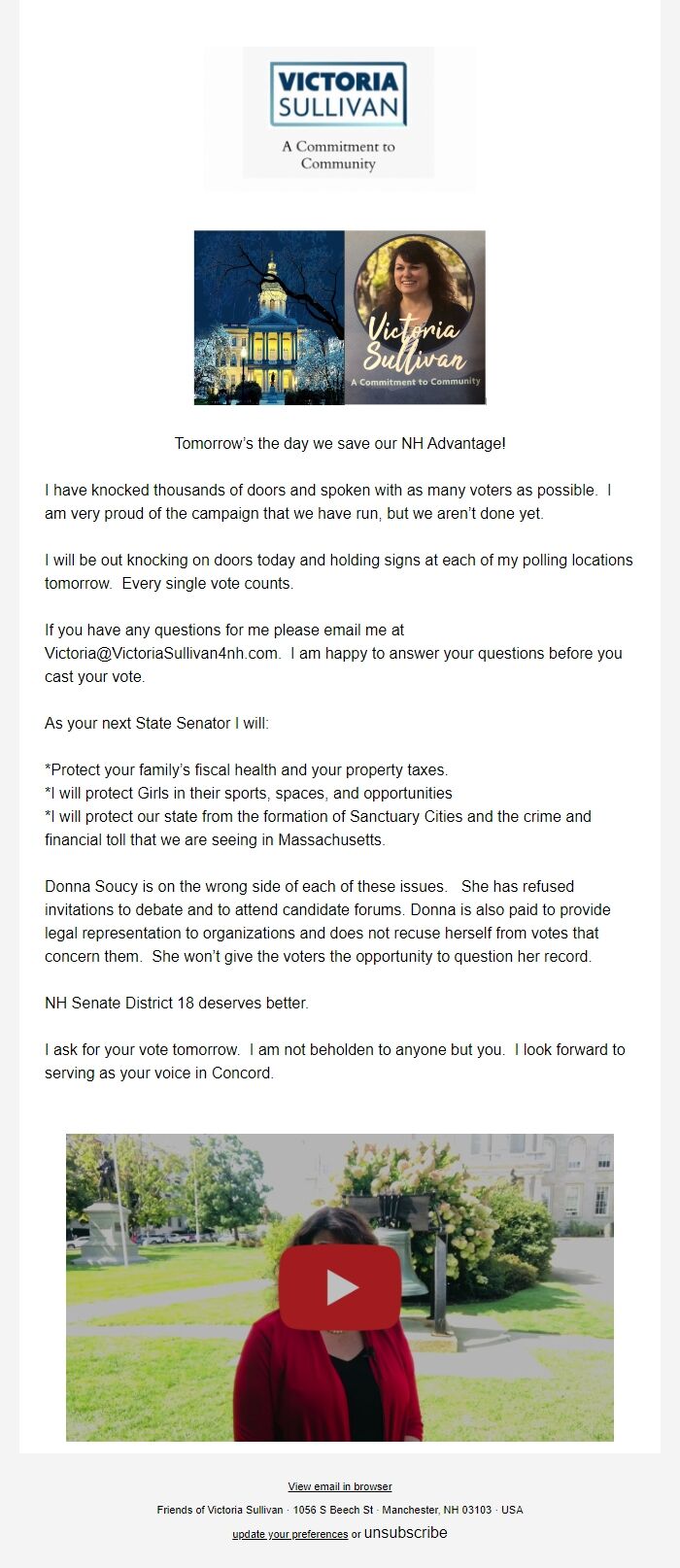Click the 'A Commitment to Community' tagline graphic
Image resolution: width=680 pixels, height=1568 pixels.
pos(339,157)
